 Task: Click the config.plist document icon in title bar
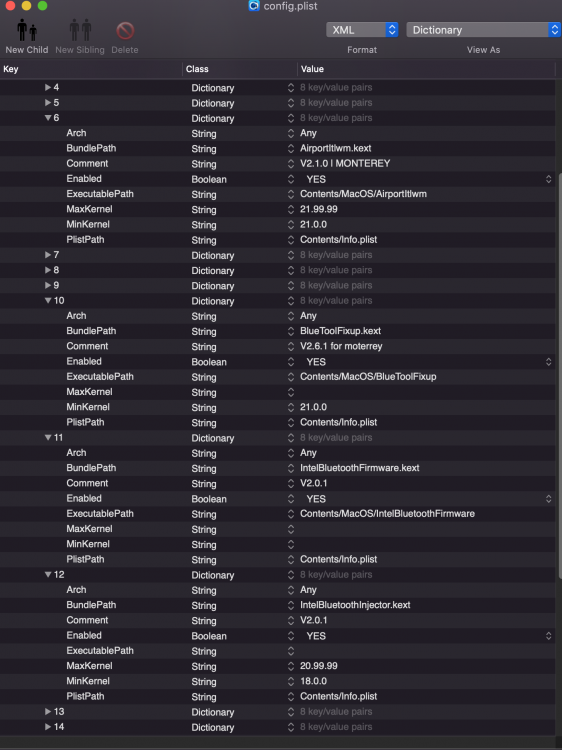point(254,6)
